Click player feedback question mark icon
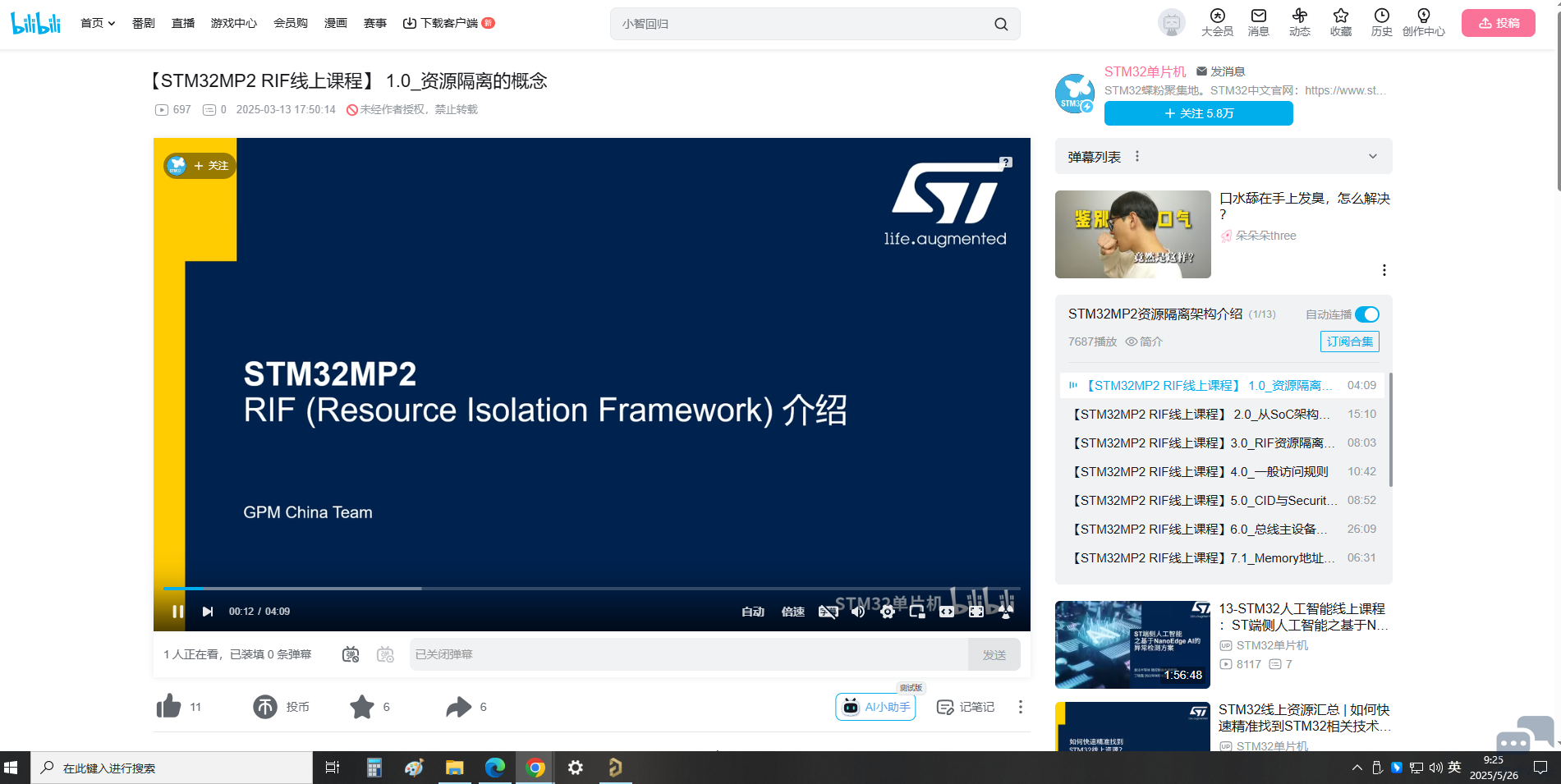Image resolution: width=1561 pixels, height=784 pixels. click(1006, 163)
